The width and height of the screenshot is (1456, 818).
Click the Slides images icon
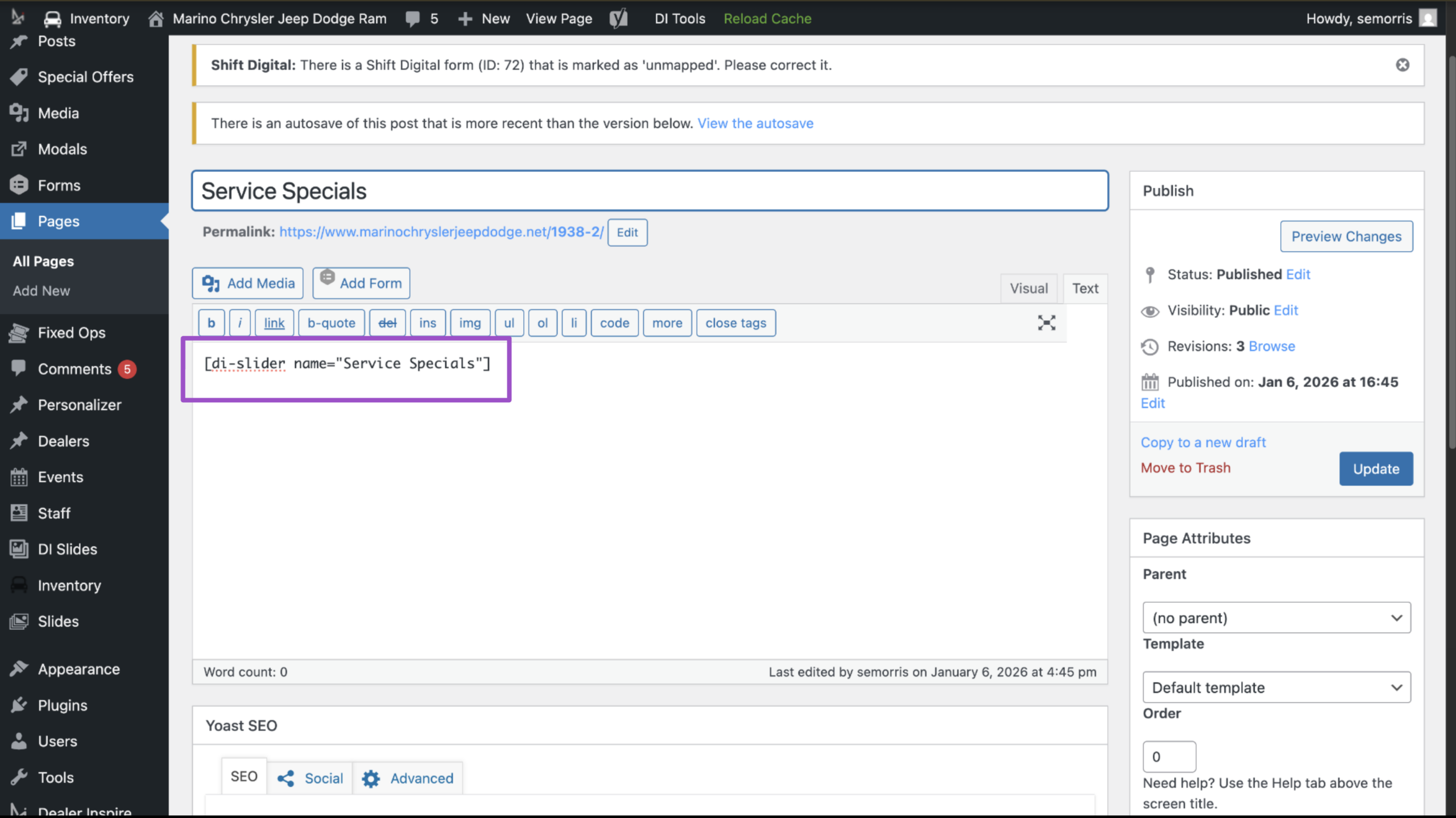19,621
